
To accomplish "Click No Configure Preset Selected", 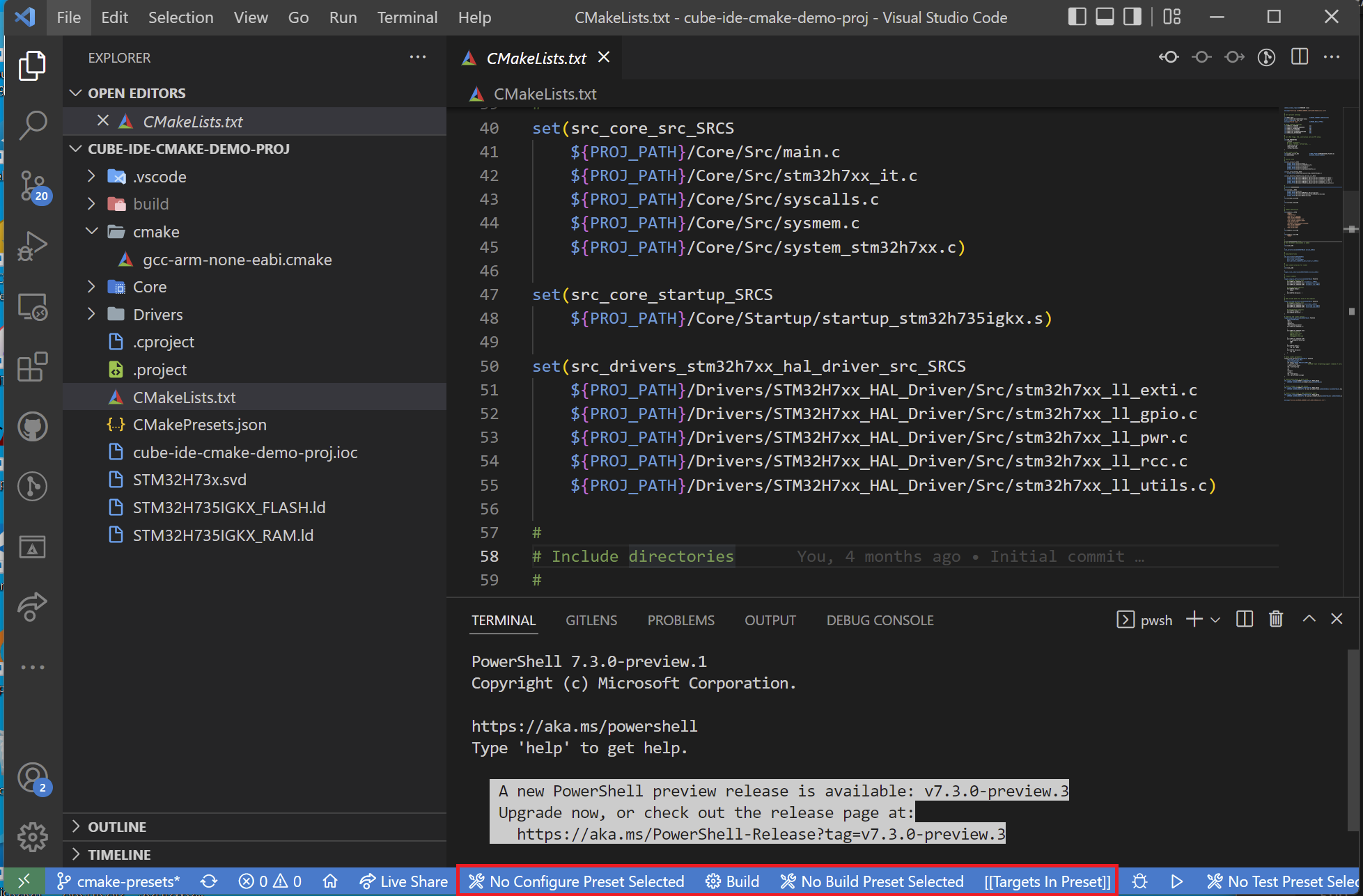I will [577, 881].
